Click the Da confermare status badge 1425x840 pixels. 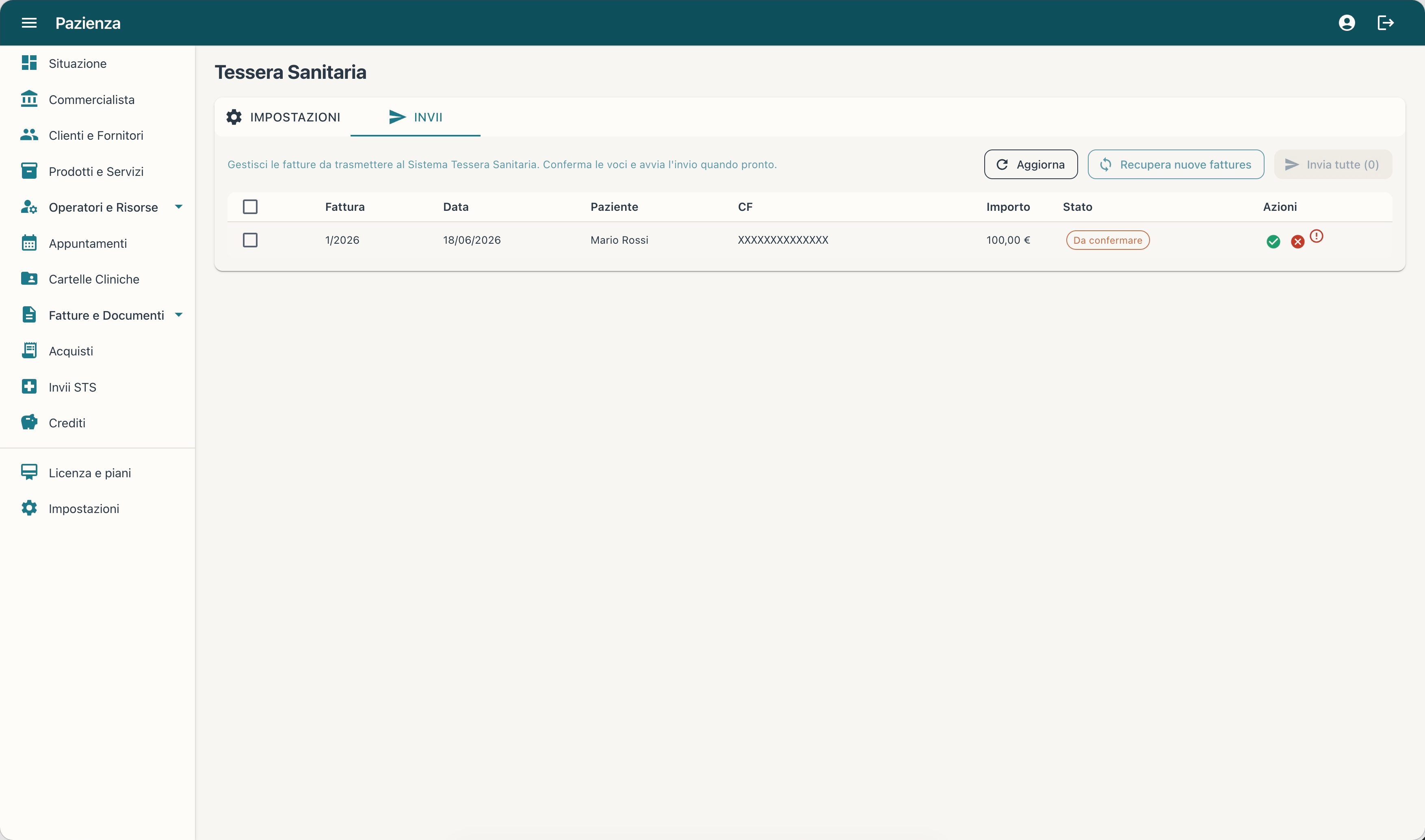point(1107,240)
